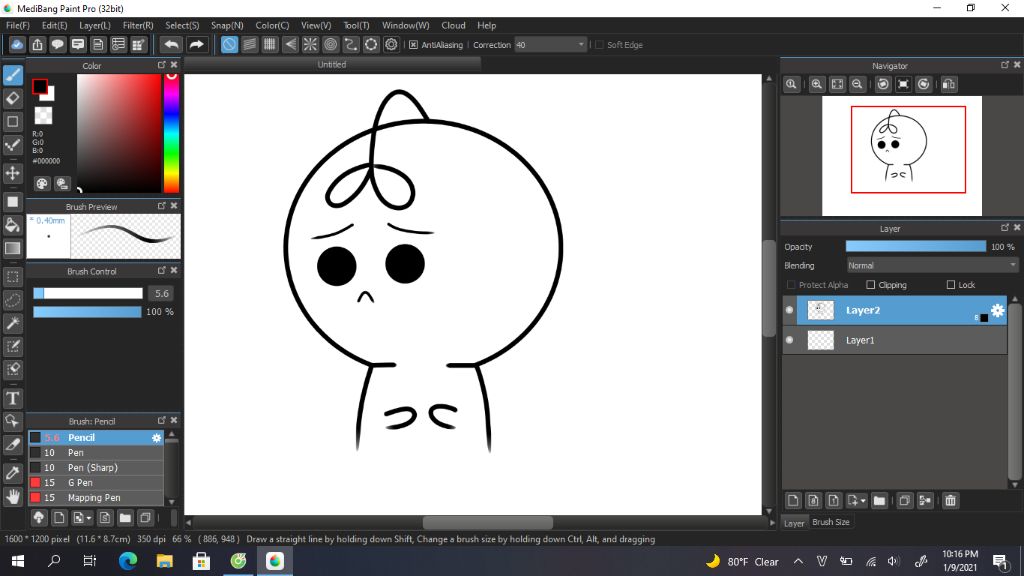Click the Redo arrow in toolbar
This screenshot has width=1024, height=576.
click(196, 44)
